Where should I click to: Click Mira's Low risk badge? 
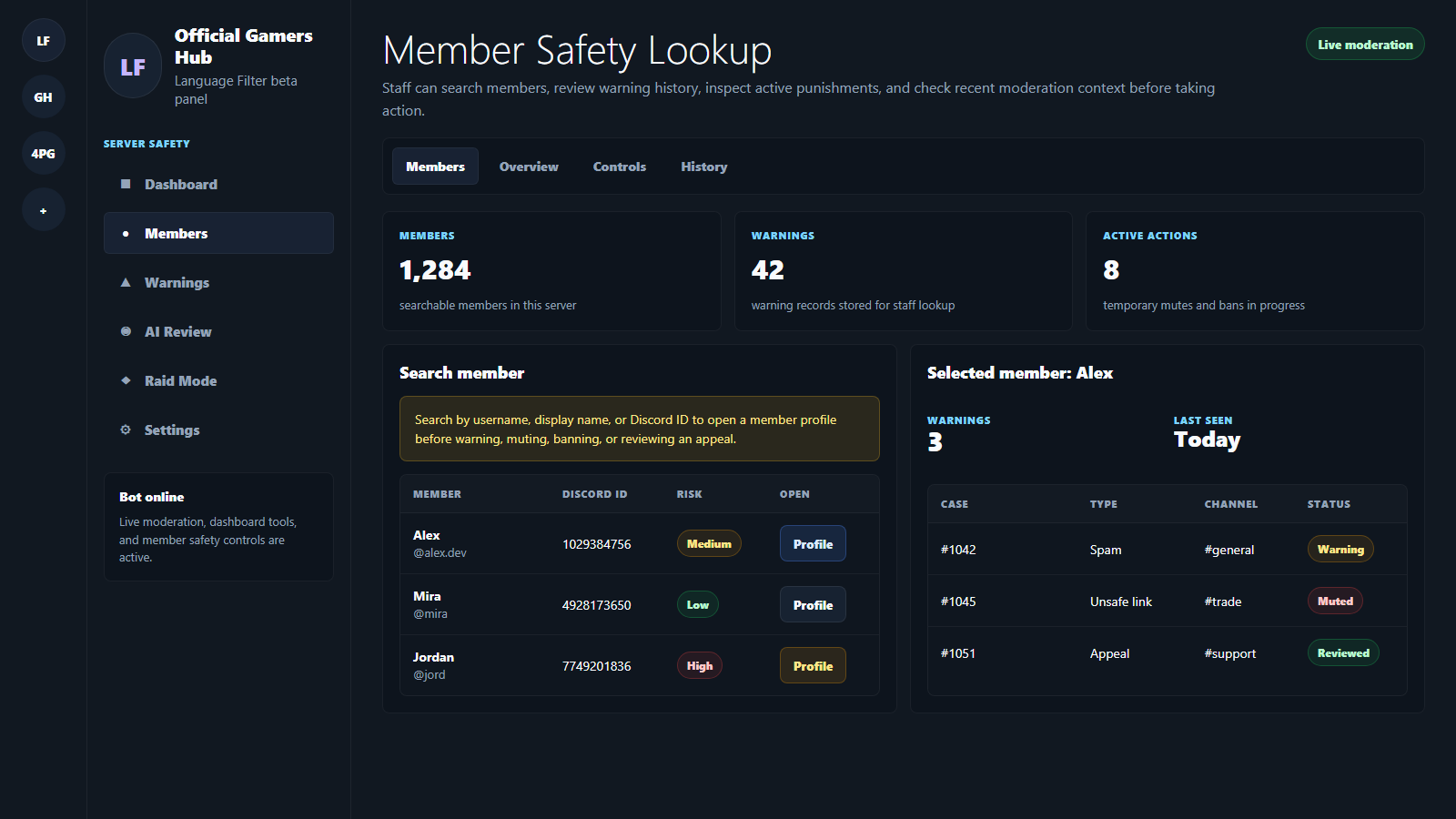698,605
